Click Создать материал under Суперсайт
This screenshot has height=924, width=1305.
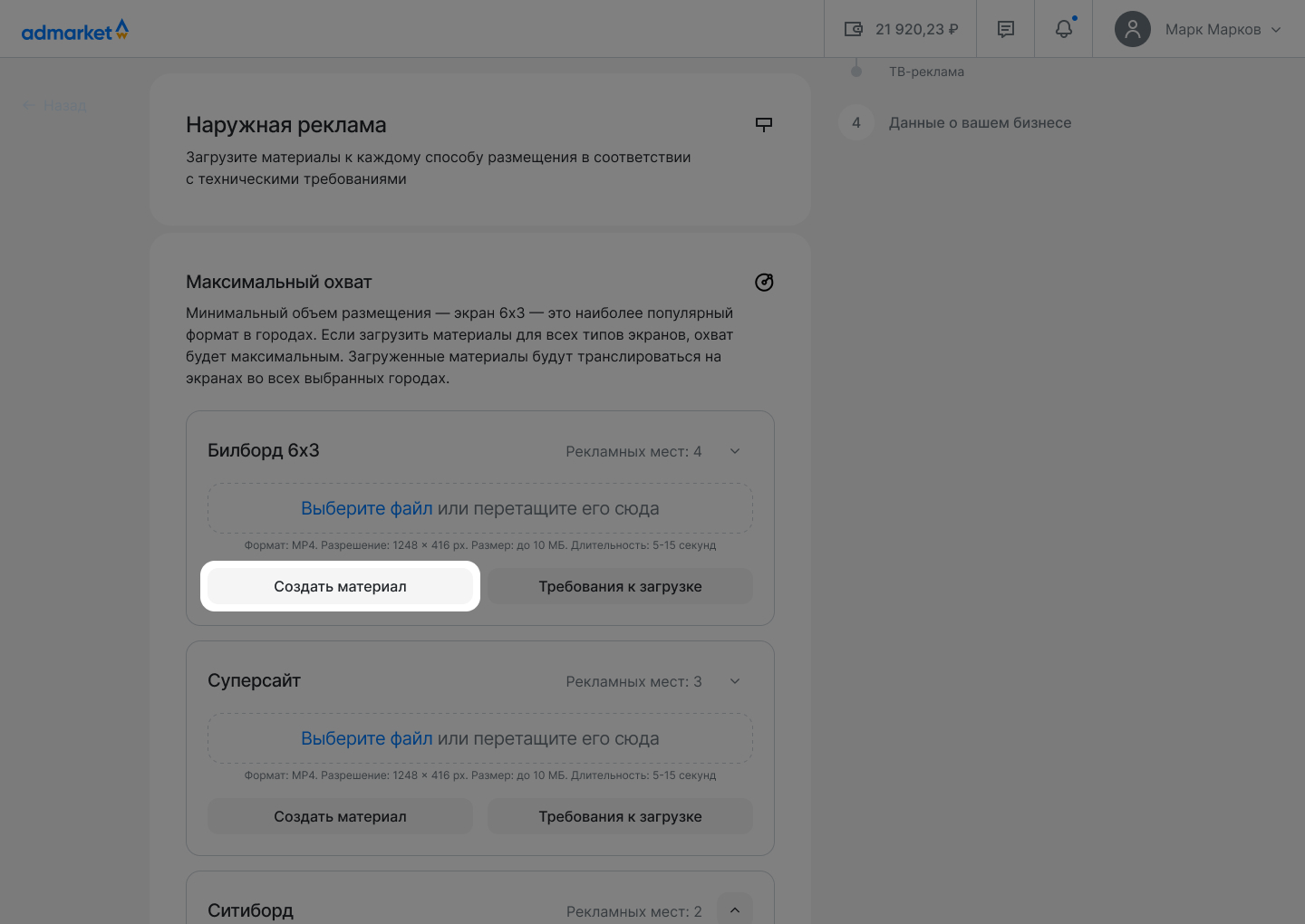[x=340, y=816]
